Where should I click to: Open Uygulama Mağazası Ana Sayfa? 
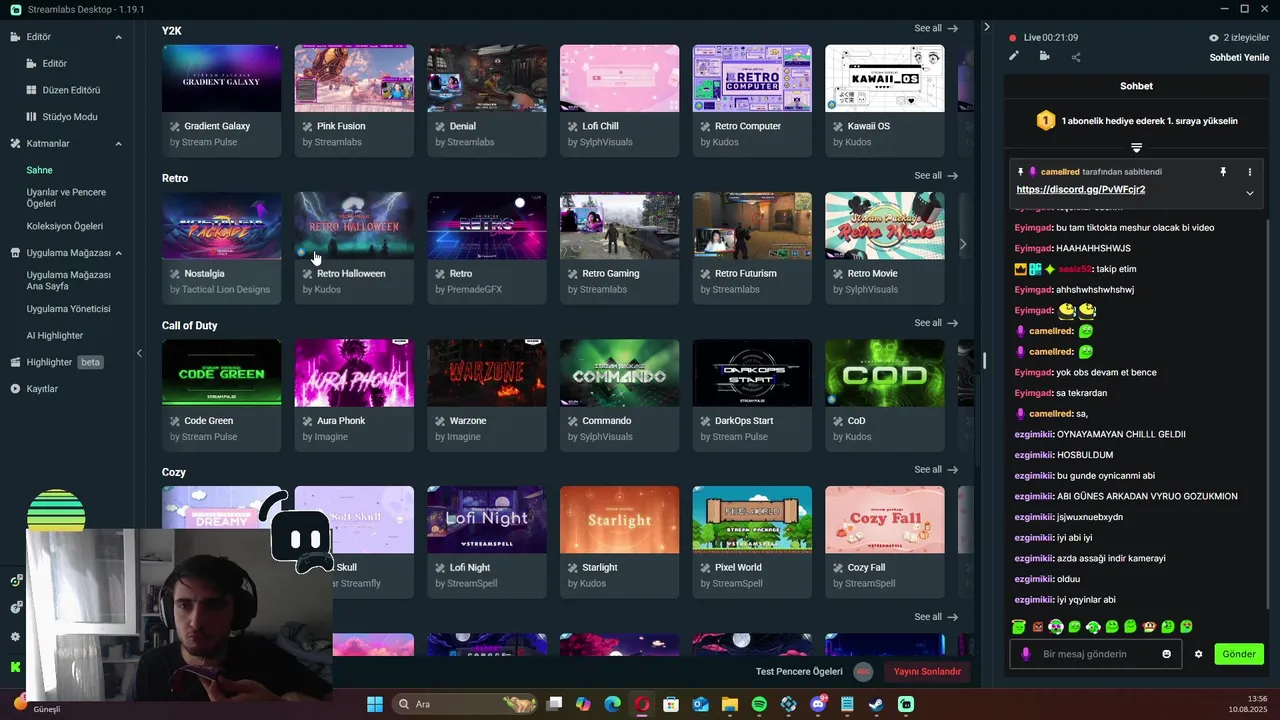pos(69,281)
